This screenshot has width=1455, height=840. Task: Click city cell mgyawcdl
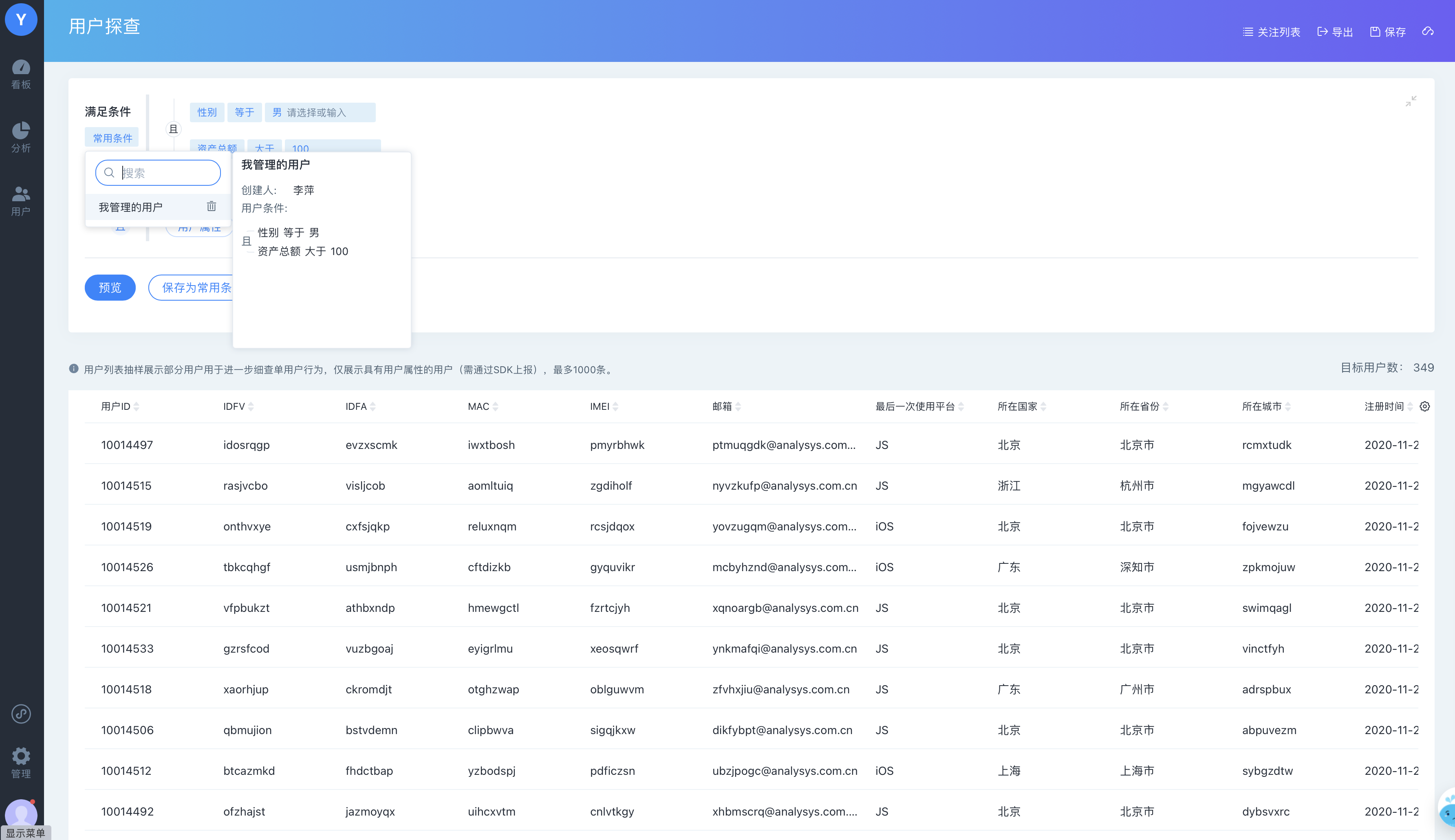(1268, 486)
